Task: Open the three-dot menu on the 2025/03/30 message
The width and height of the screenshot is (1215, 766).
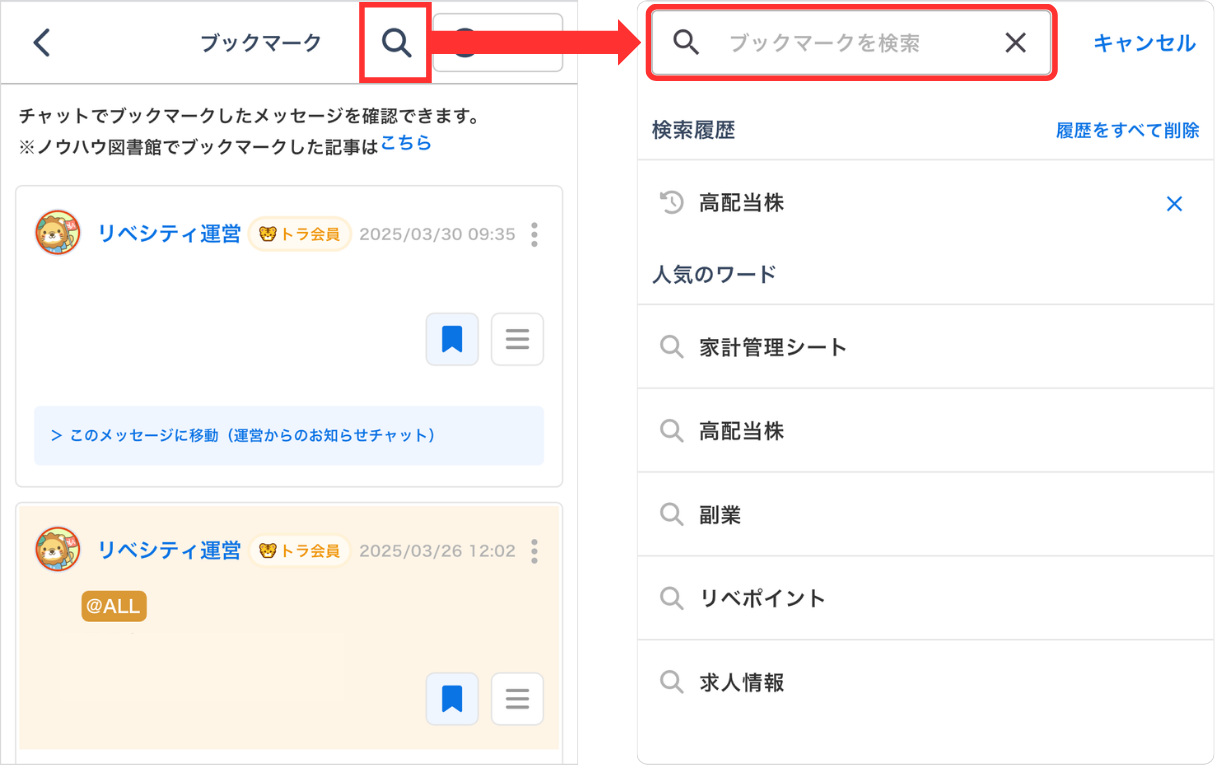Action: click(x=534, y=235)
